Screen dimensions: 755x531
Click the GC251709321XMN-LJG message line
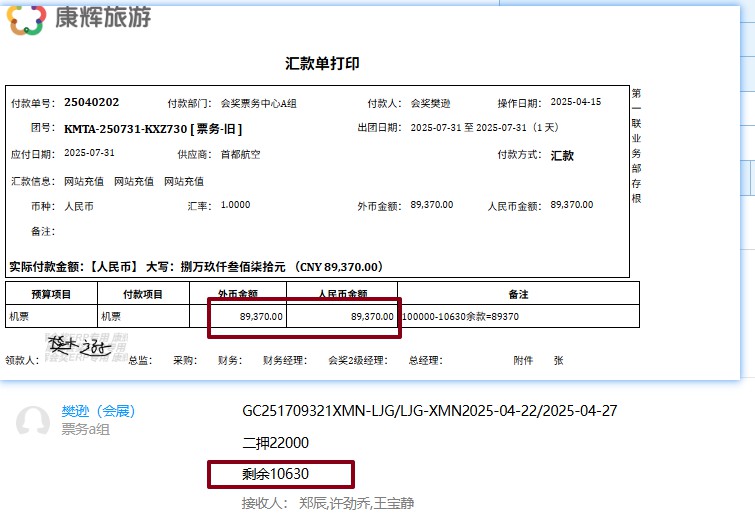(430, 411)
